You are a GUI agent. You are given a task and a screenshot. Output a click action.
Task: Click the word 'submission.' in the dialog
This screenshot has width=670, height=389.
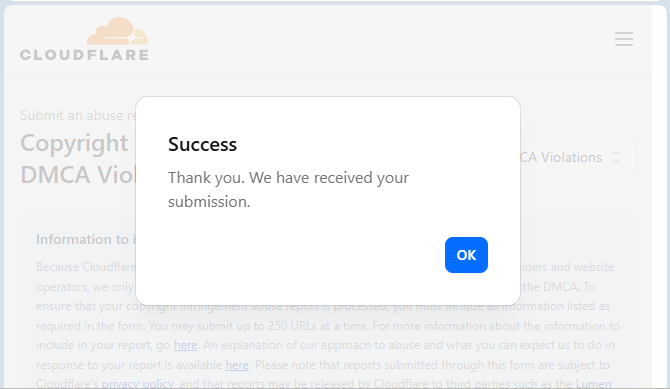(x=209, y=202)
